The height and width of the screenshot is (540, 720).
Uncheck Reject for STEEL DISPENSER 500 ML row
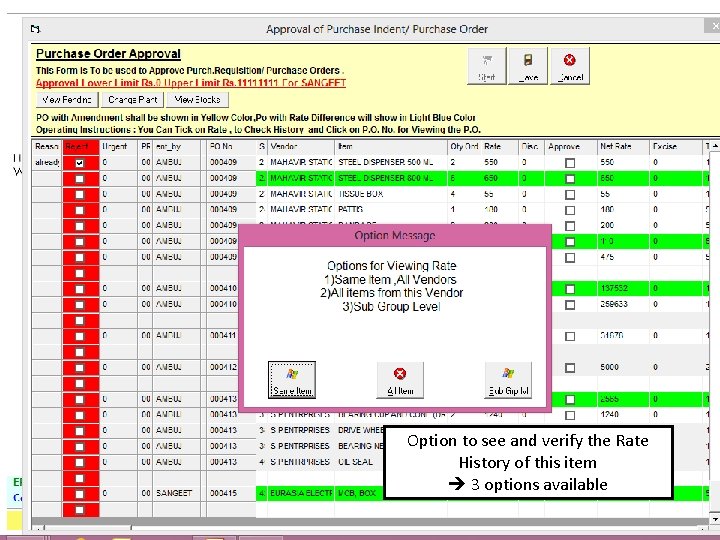79,163
